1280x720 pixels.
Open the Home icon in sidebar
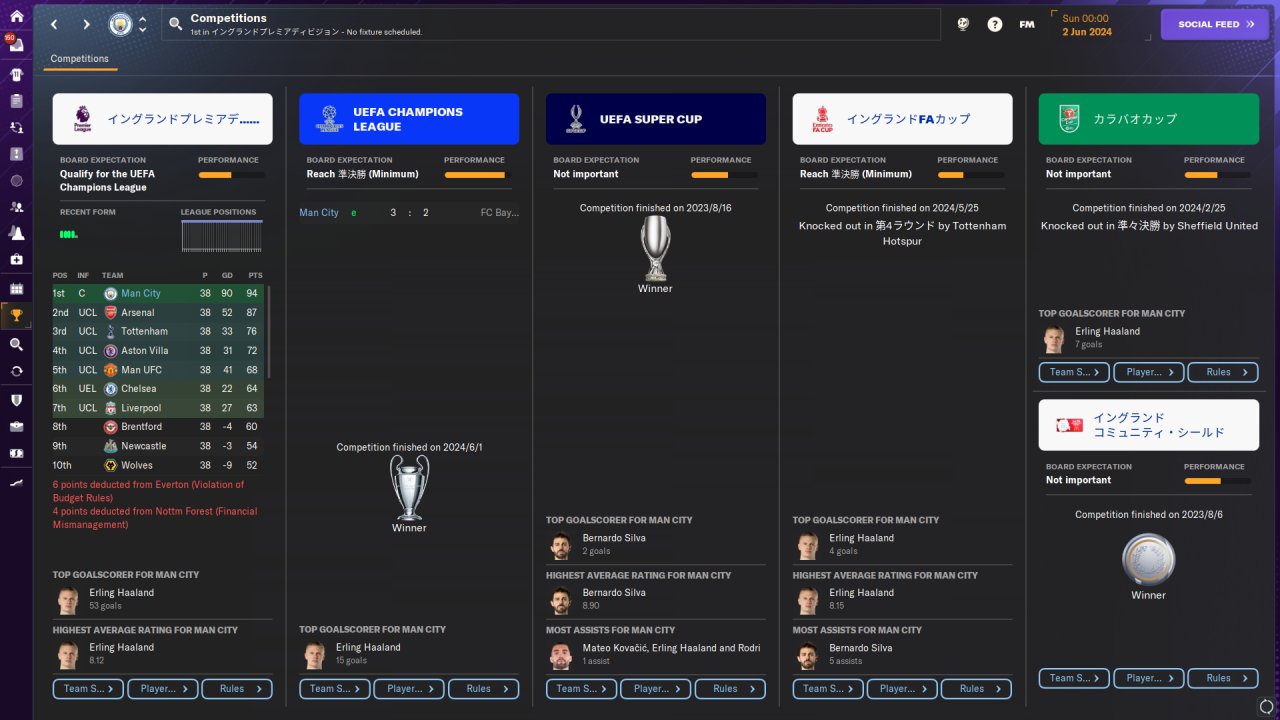pos(16,16)
